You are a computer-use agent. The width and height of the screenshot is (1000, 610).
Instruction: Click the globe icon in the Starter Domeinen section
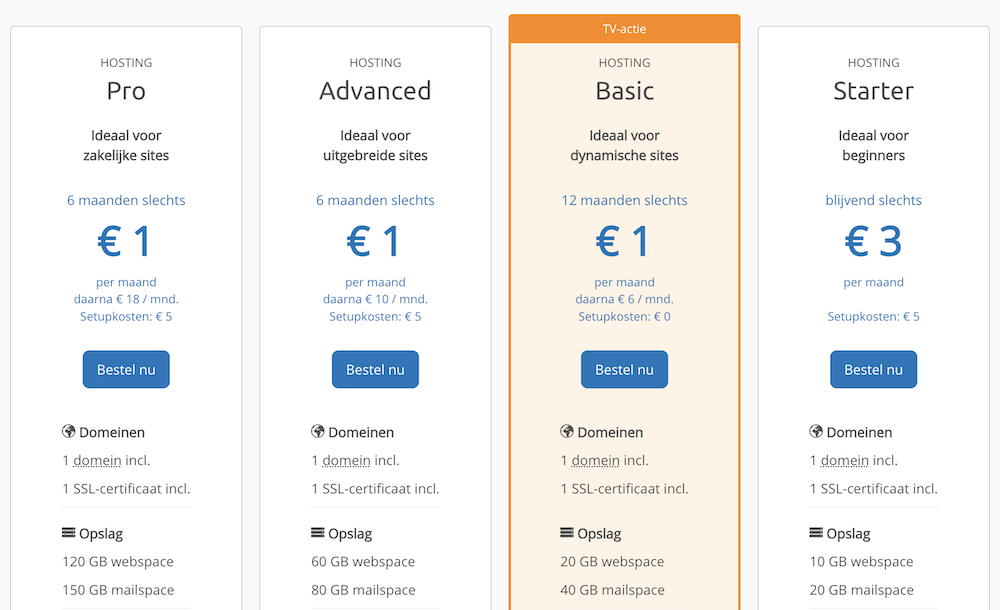(816, 432)
